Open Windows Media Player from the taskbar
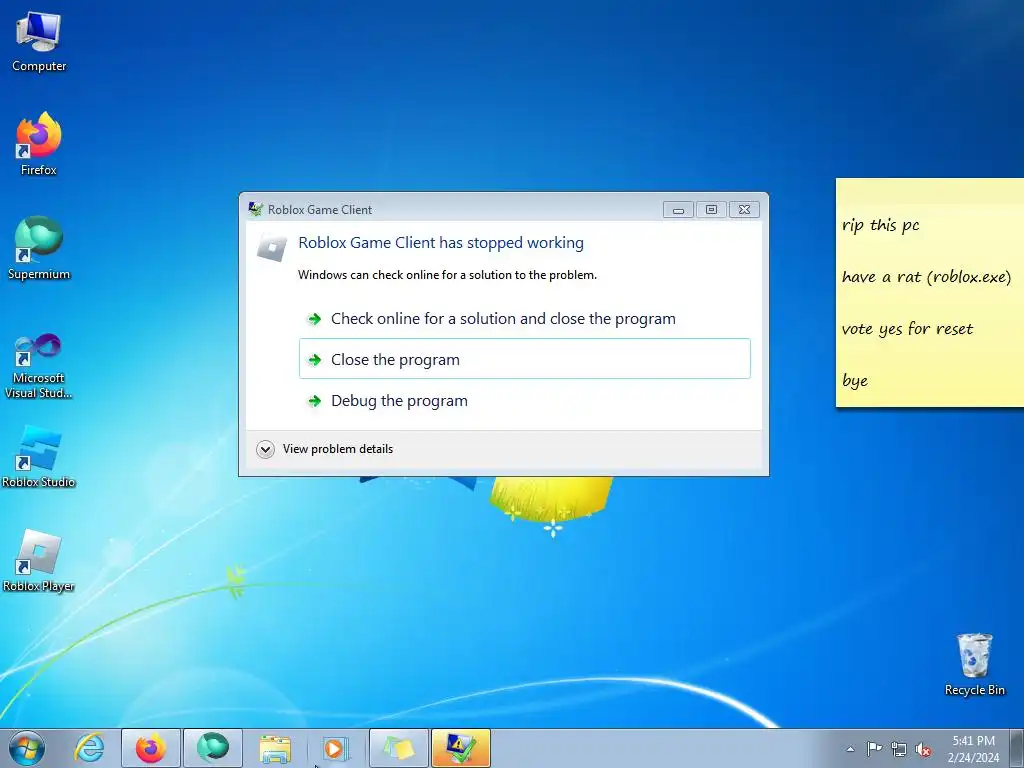 click(336, 748)
